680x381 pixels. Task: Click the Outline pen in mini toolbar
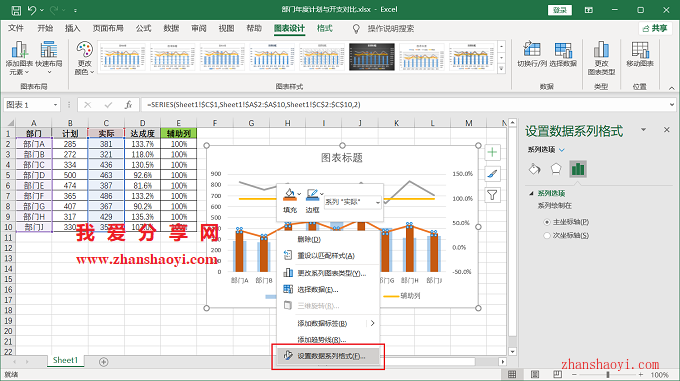(x=312, y=195)
